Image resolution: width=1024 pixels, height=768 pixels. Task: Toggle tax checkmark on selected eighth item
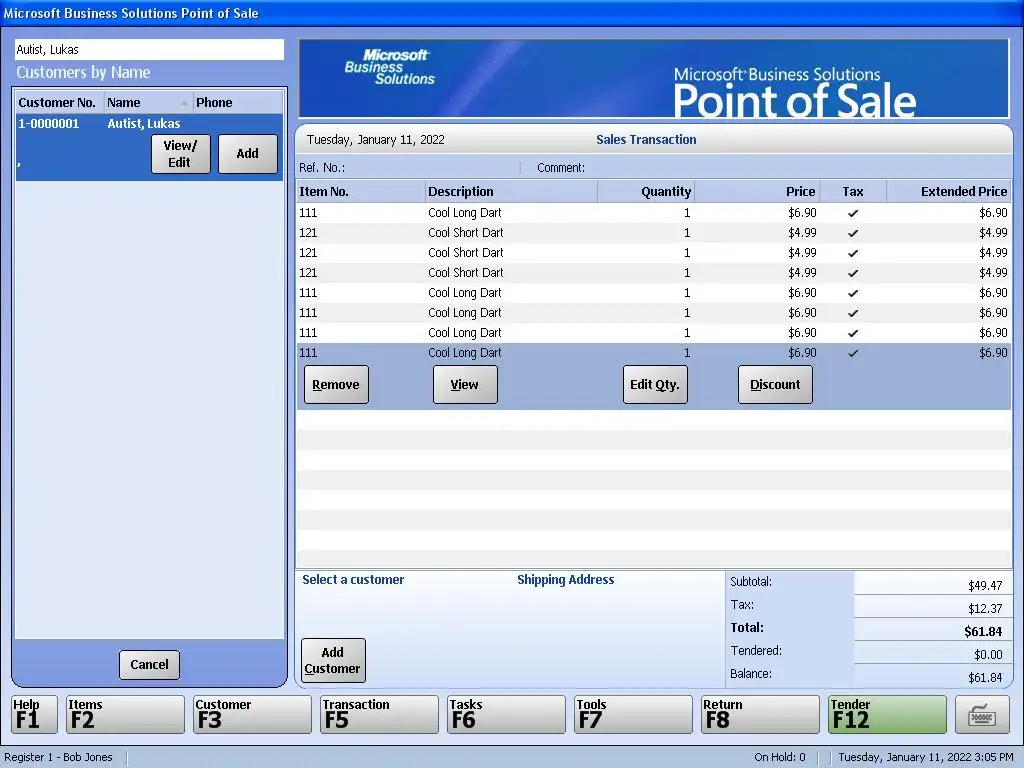[x=853, y=353]
